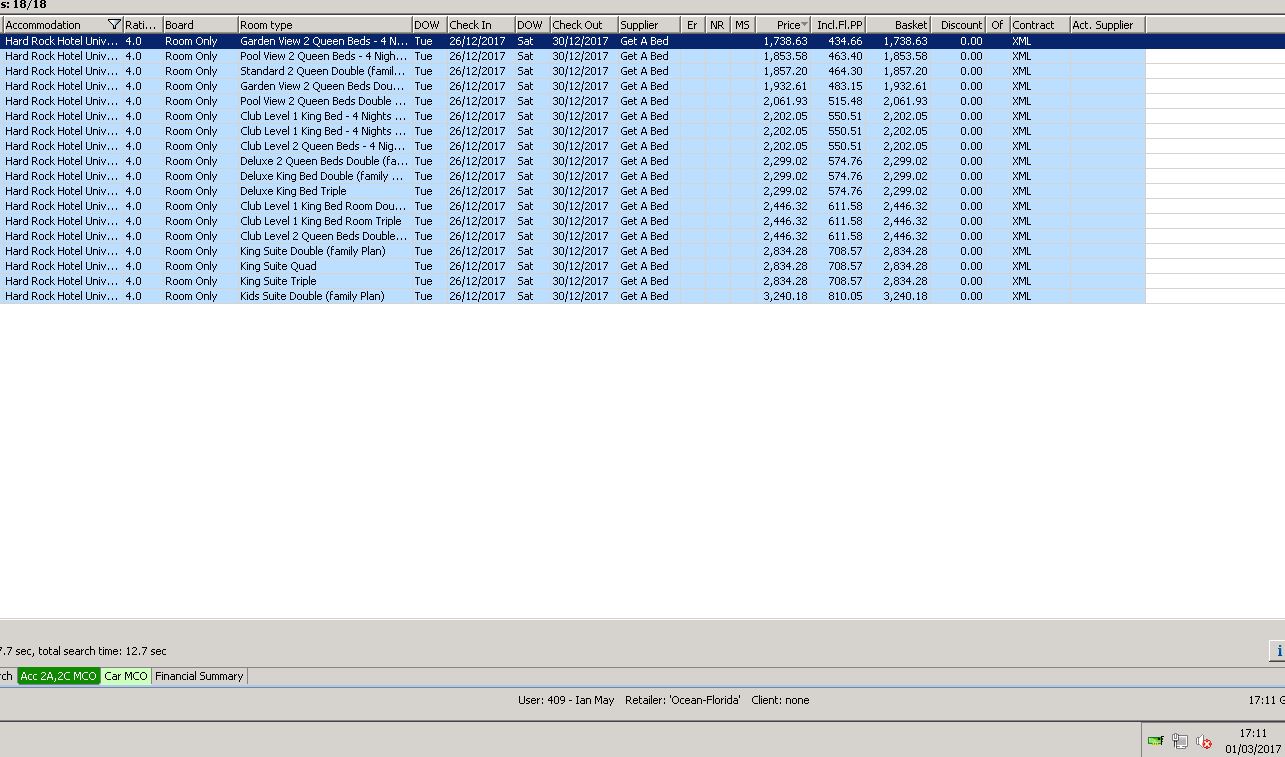This screenshot has height=757, width=1285.
Task: Sort by the Basket column header
Action: point(899,25)
